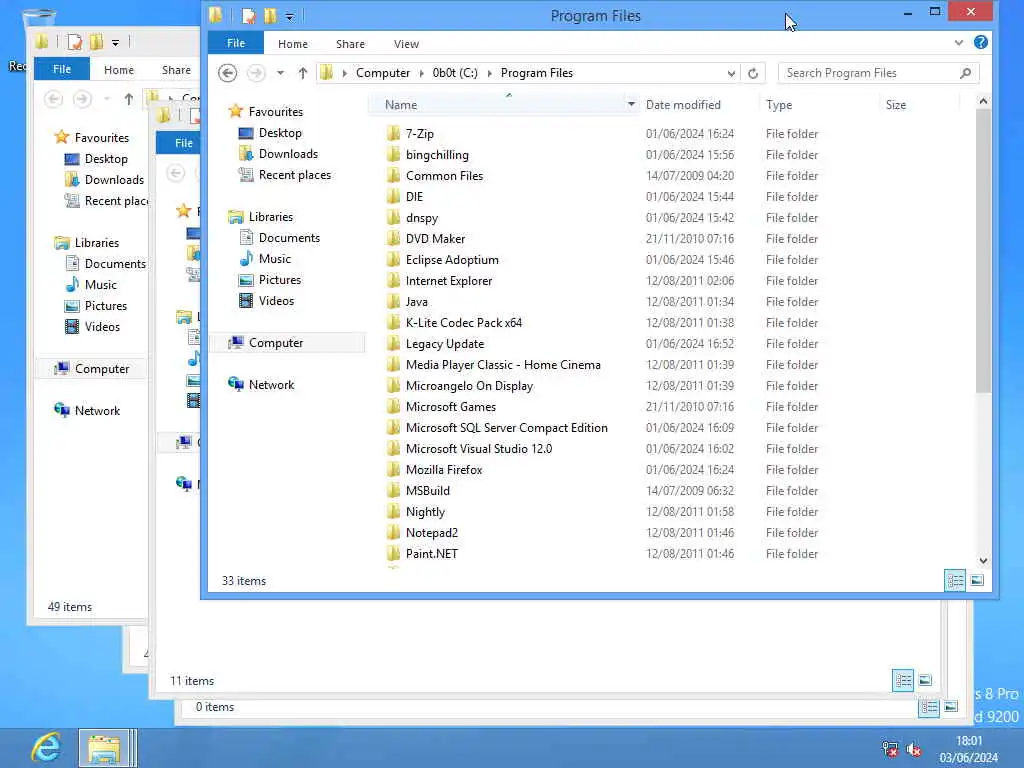Click network tray icon with red X

pyautogui.click(x=889, y=749)
